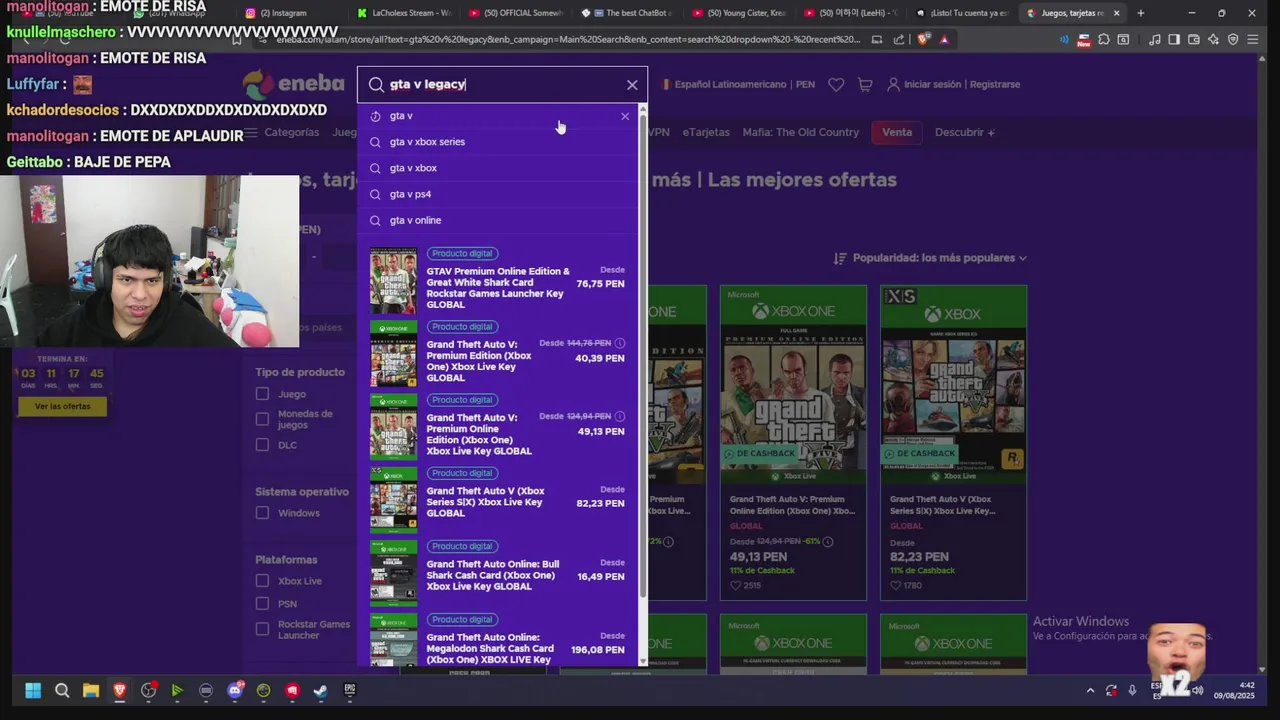1280x720 pixels.
Task: Click the 'Ver las ofertas' button
Action: pos(62,406)
